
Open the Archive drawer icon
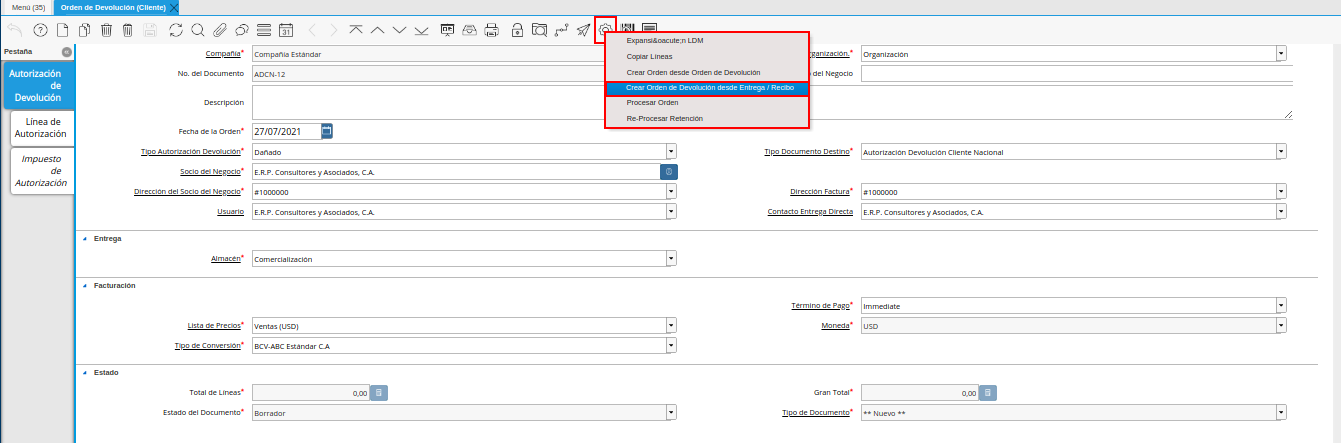[x=470, y=30]
